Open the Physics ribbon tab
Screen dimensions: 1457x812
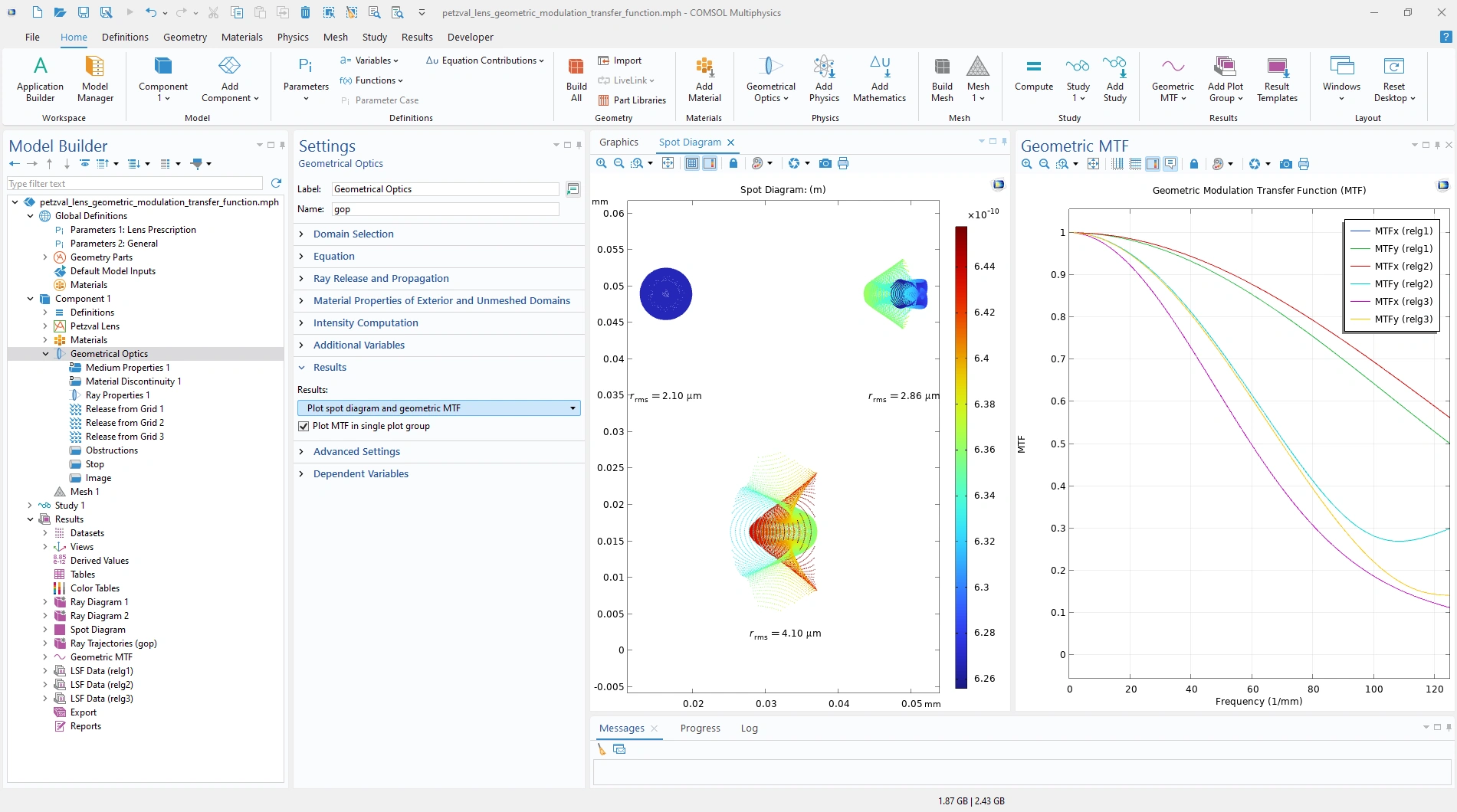coord(293,37)
